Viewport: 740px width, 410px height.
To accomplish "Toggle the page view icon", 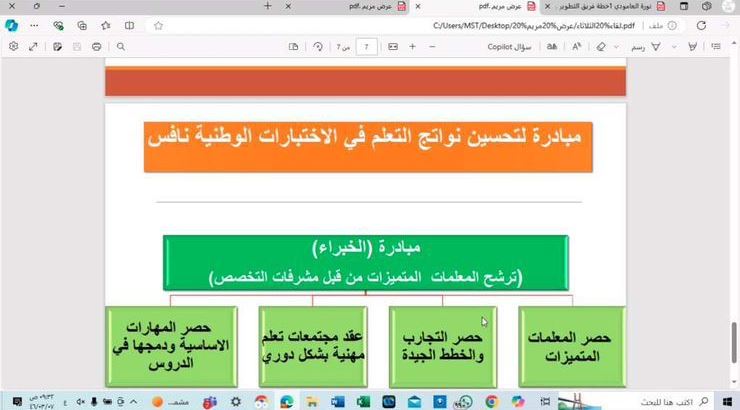I will pyautogui.click(x=293, y=46).
